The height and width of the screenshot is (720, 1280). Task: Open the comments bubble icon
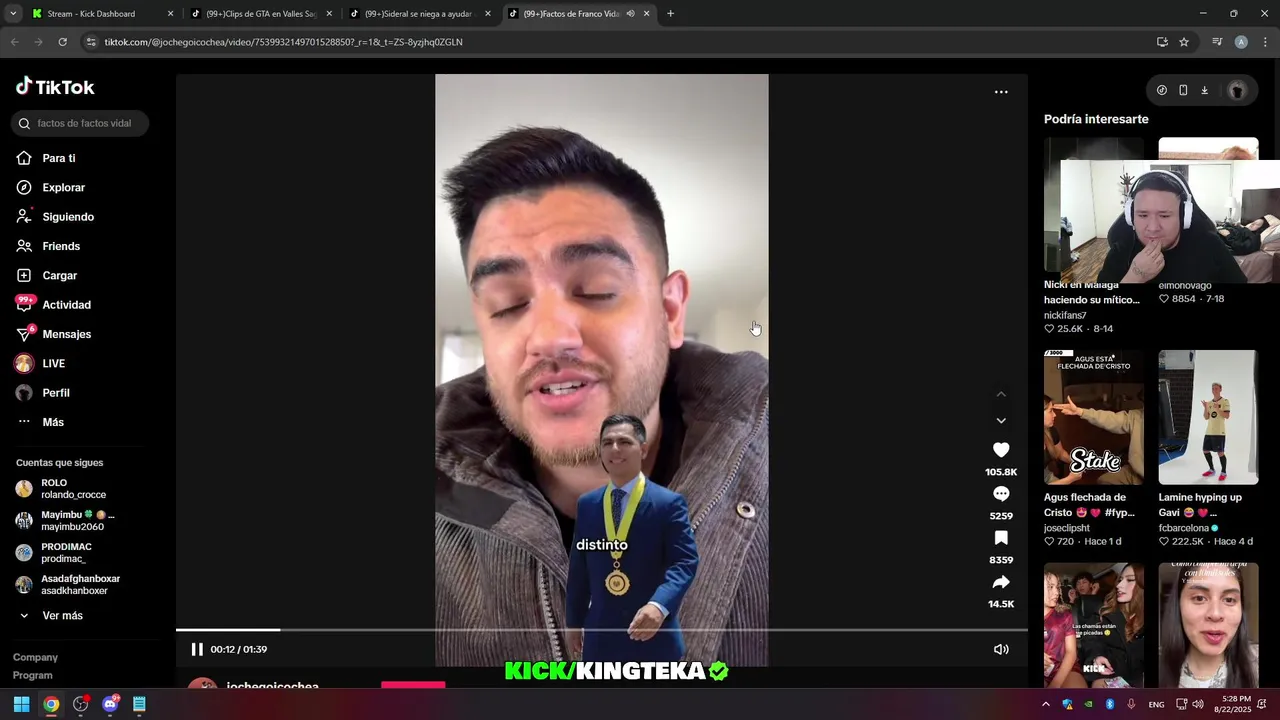click(x=1001, y=494)
